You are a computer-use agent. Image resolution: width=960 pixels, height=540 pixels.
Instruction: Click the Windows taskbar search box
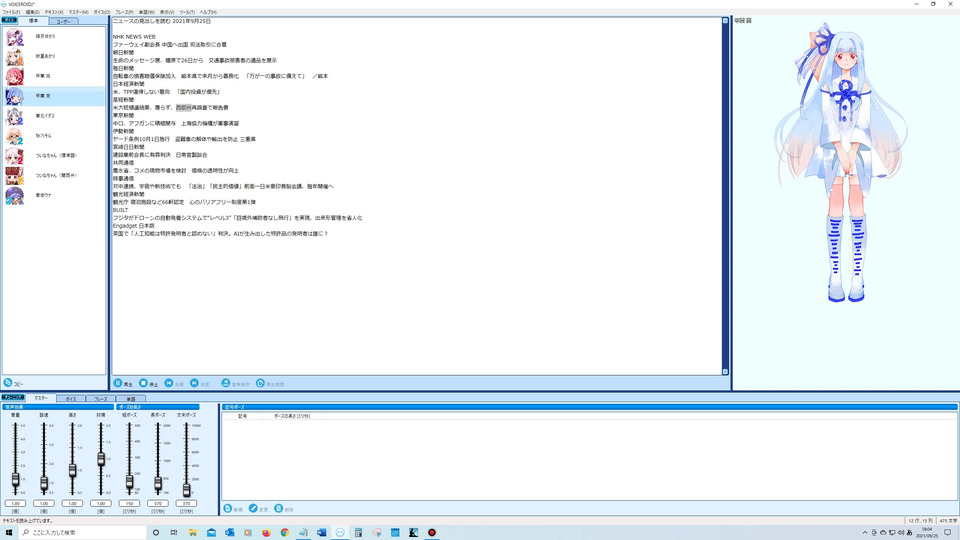[83, 533]
